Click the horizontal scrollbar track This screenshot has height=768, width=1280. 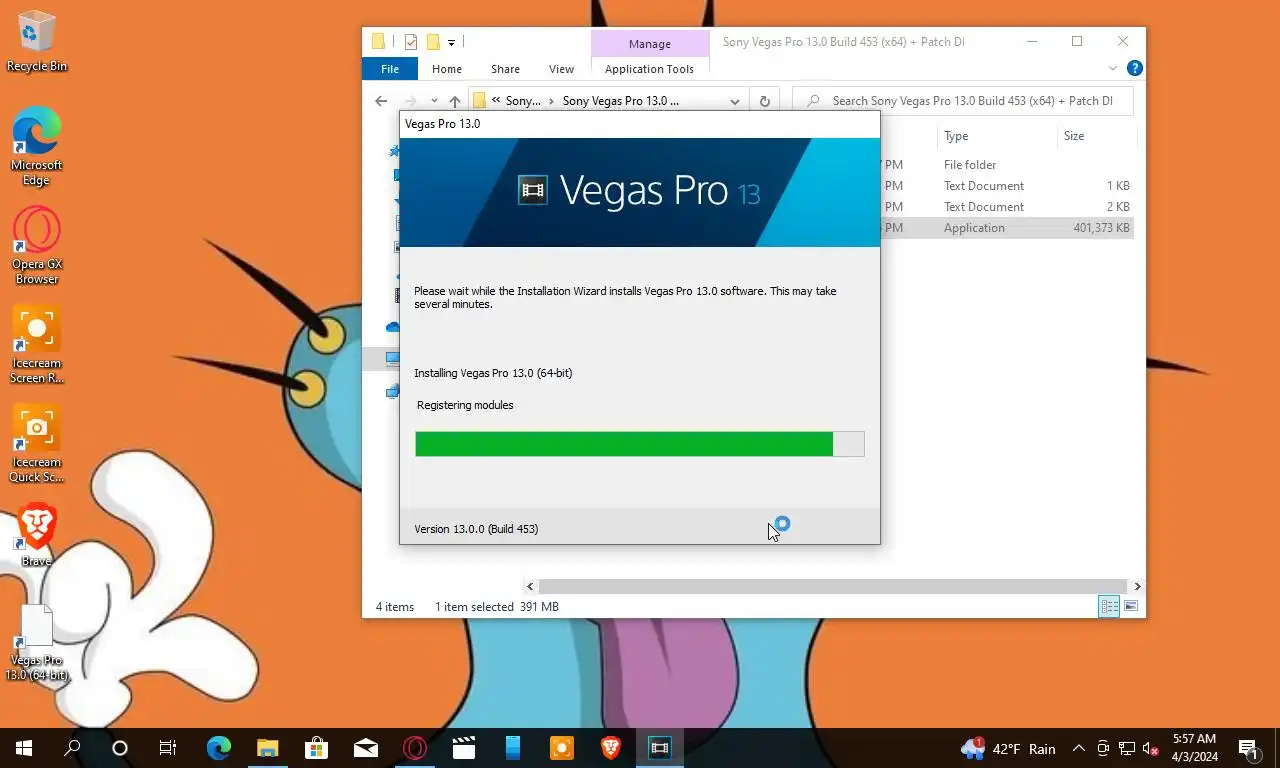pyautogui.click(x=833, y=586)
